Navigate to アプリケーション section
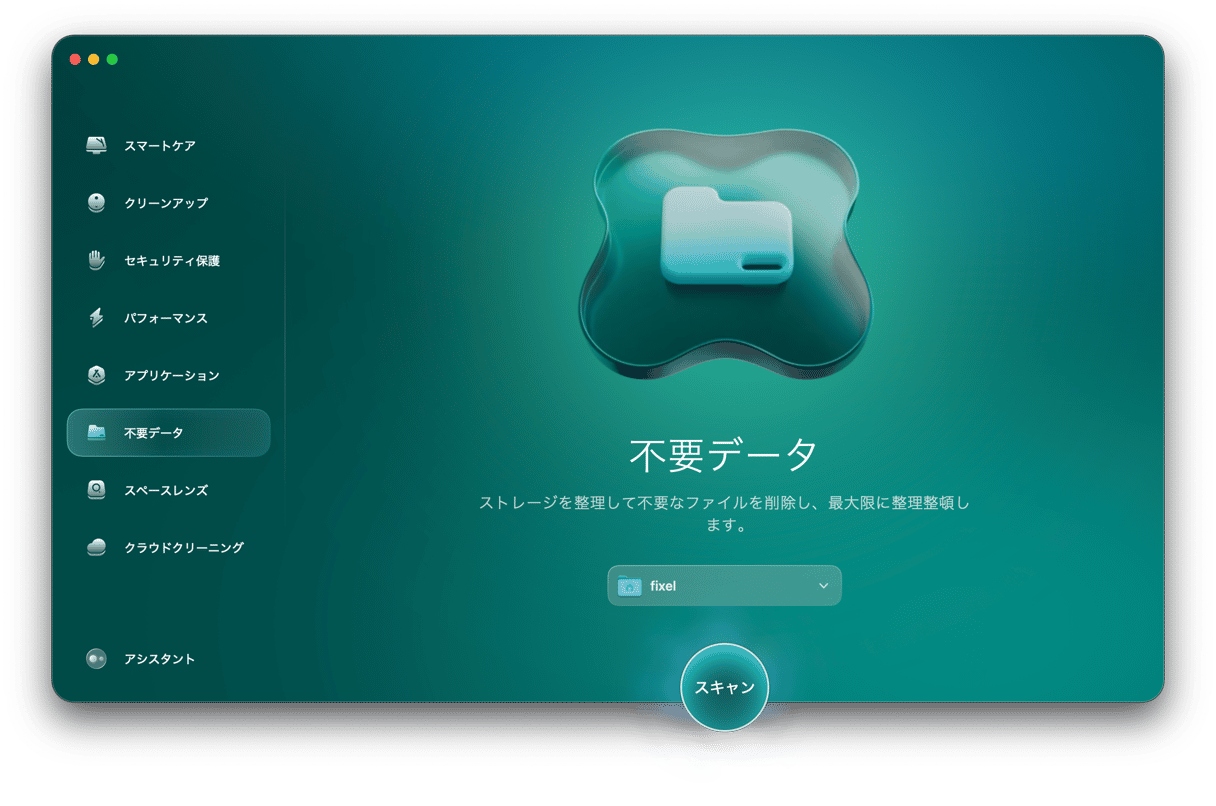The image size is (1216, 806). click(x=172, y=376)
